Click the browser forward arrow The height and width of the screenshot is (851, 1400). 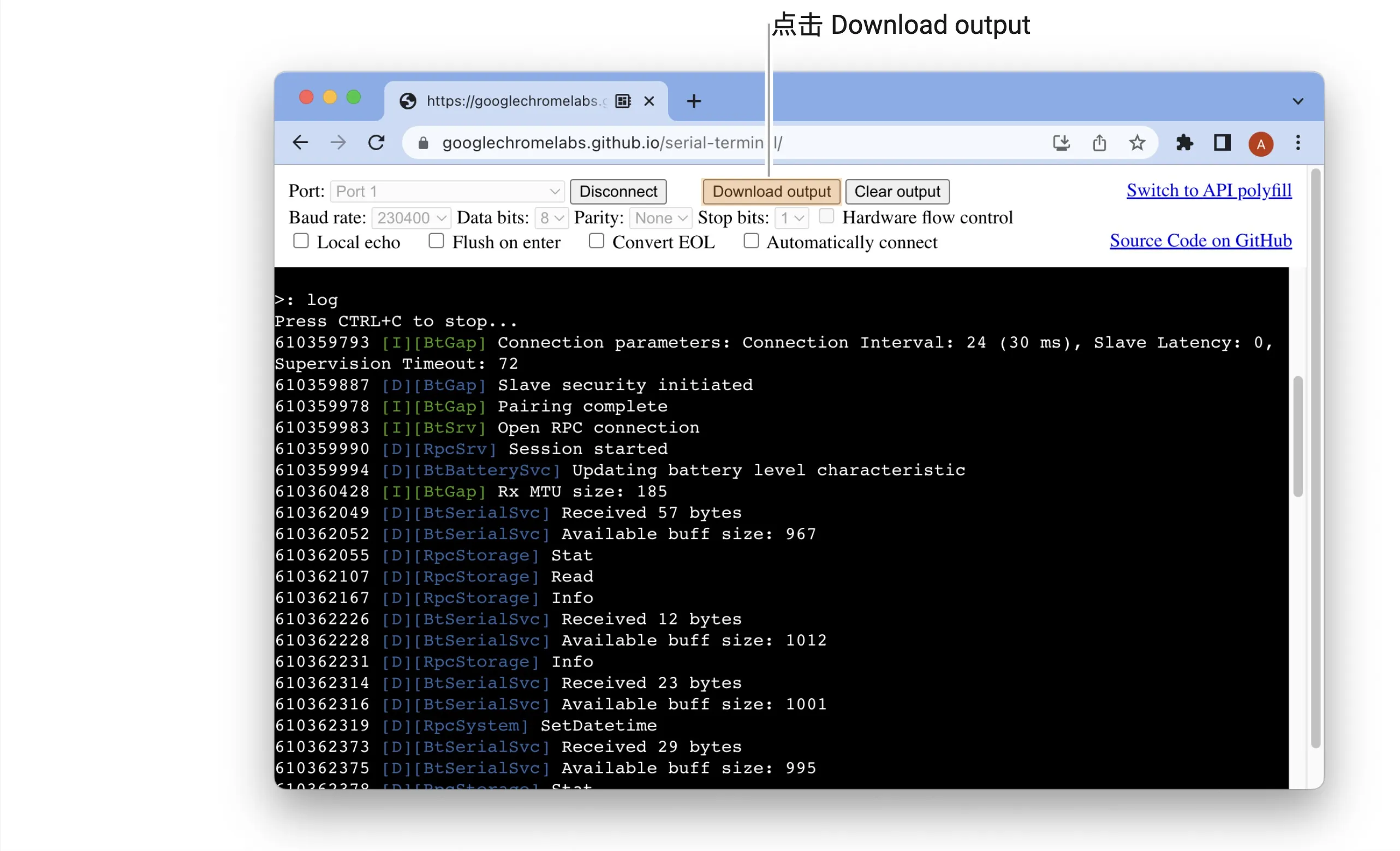(x=338, y=142)
